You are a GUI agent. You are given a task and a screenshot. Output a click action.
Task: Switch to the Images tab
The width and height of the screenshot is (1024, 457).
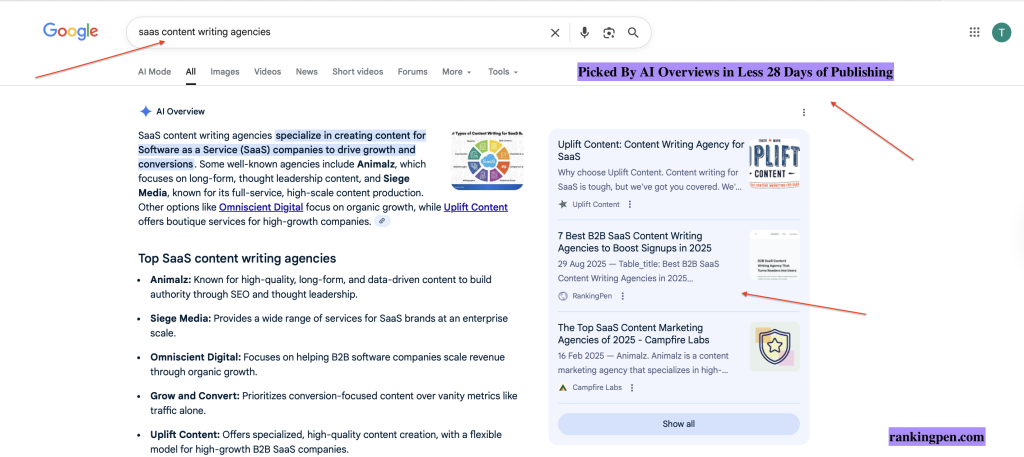click(225, 72)
